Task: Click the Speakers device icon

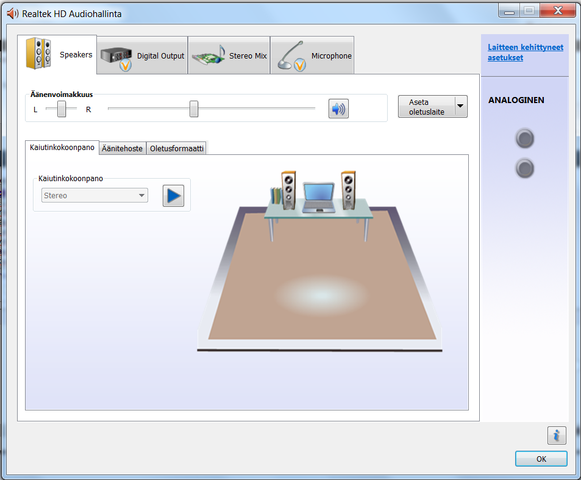Action: (x=39, y=53)
